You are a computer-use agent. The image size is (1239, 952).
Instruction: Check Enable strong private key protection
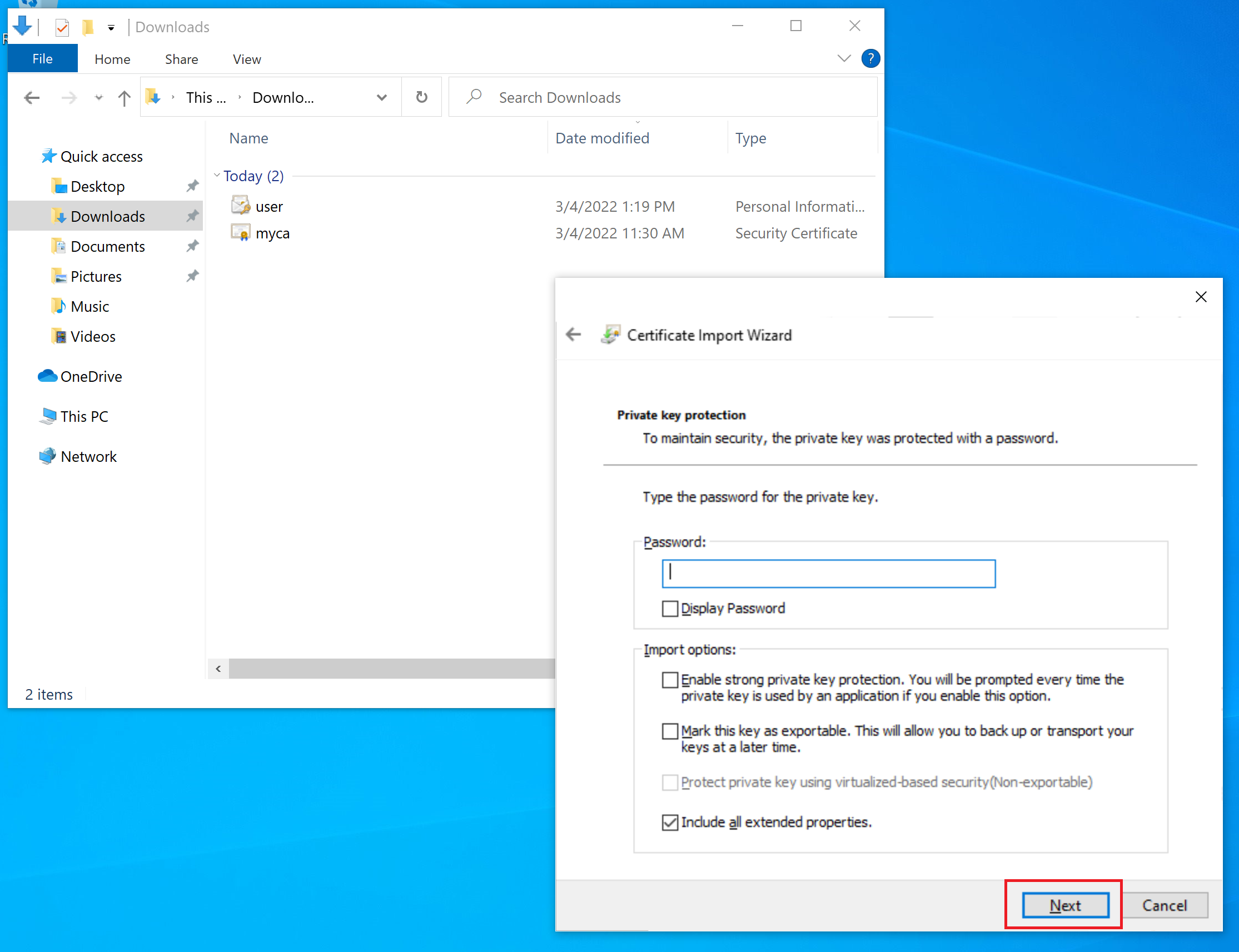(670, 680)
